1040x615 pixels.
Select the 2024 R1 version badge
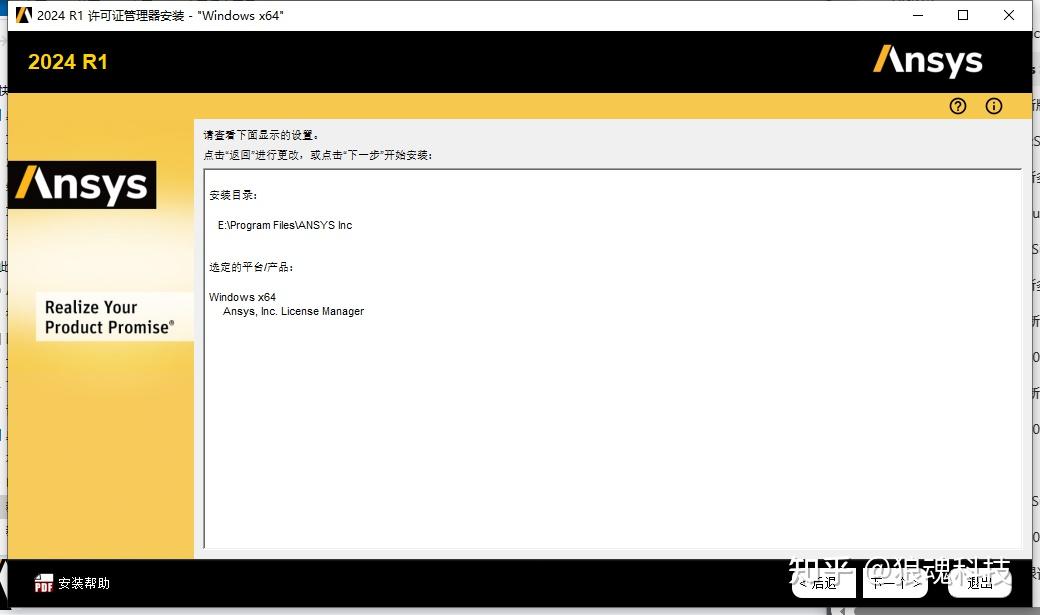(67, 62)
